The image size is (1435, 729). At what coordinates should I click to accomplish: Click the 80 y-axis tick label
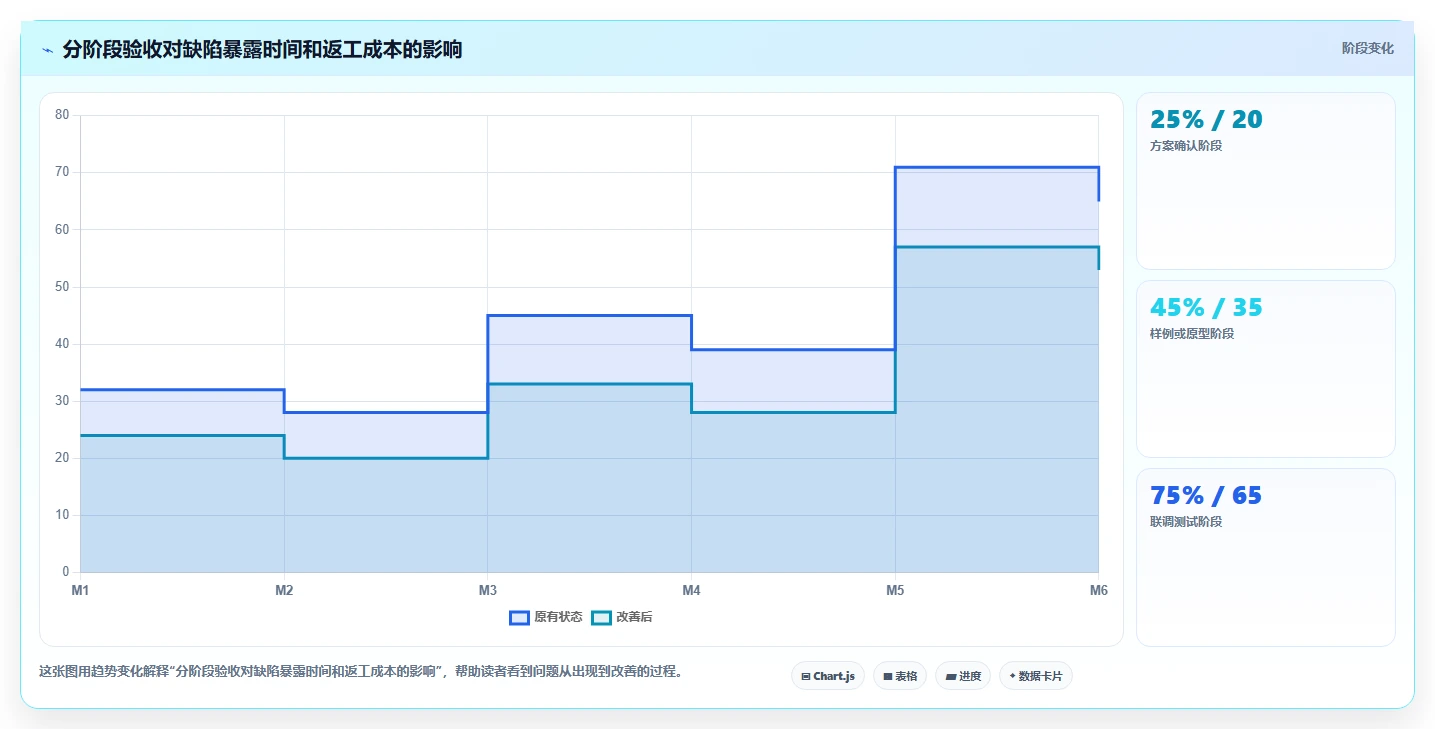(x=62, y=115)
